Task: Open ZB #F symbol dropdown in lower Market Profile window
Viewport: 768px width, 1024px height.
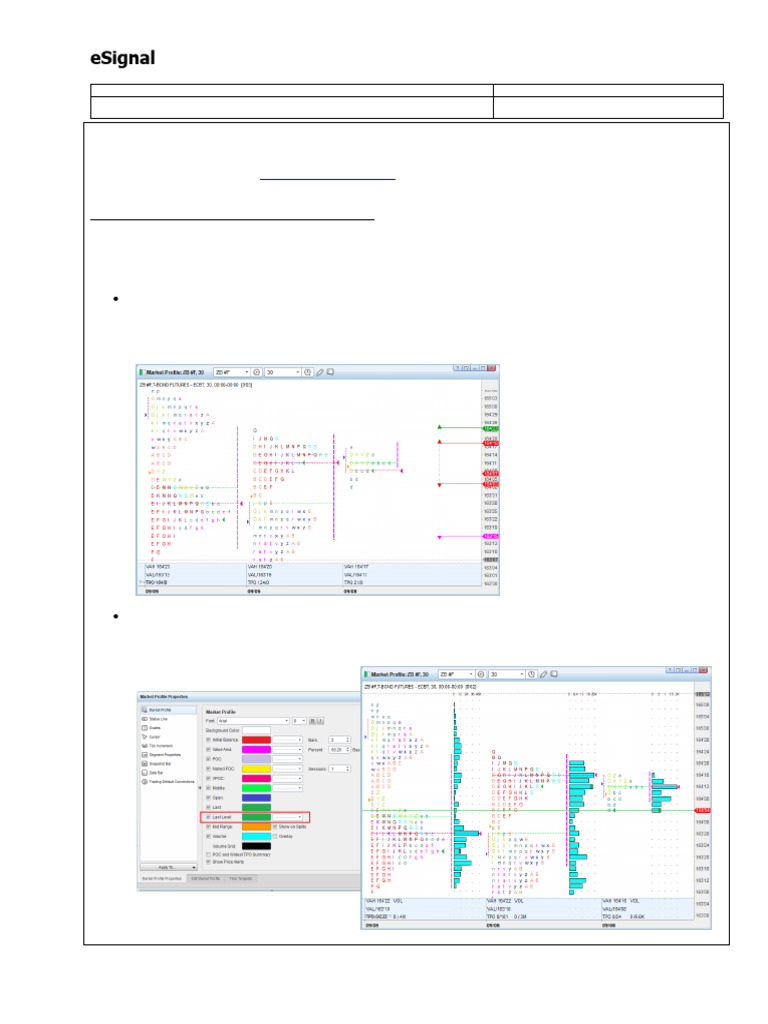Action: [x=456, y=674]
